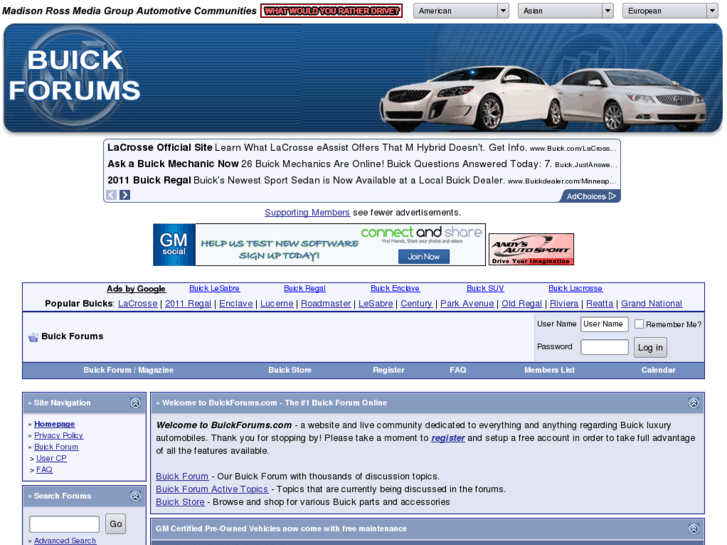Collapse the Welcome to BuickForums.com panel
The width and height of the screenshot is (727, 545).
694,403
